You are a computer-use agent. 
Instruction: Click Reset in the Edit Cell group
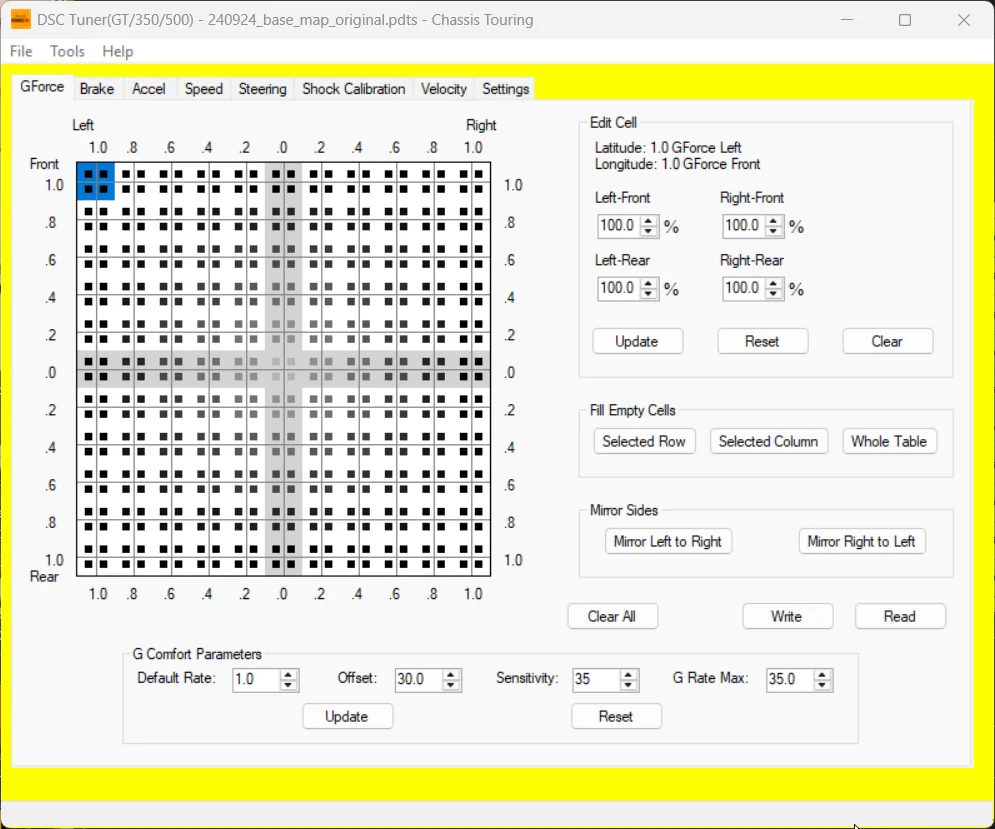click(762, 342)
